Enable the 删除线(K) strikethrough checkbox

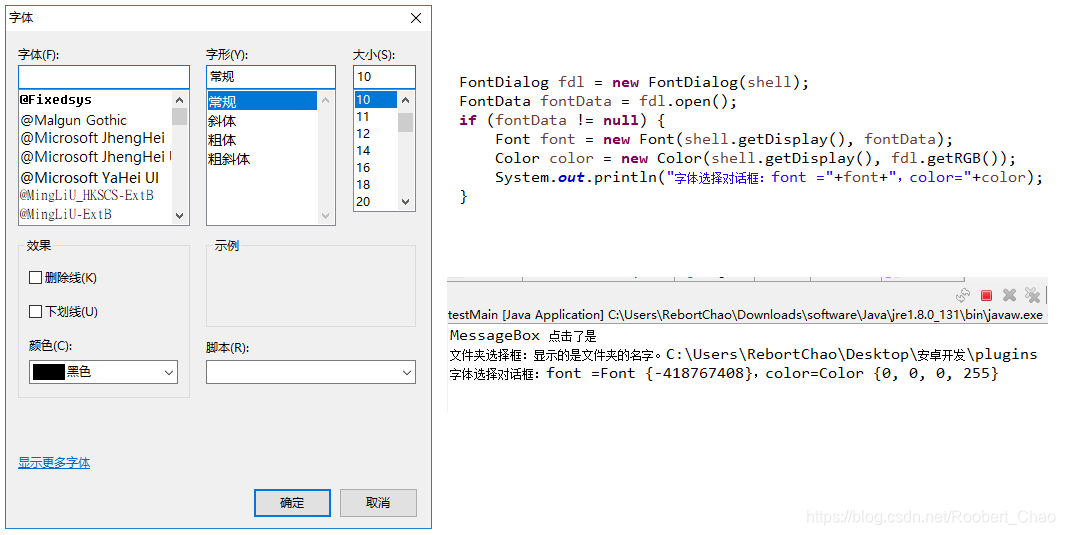tap(36, 277)
